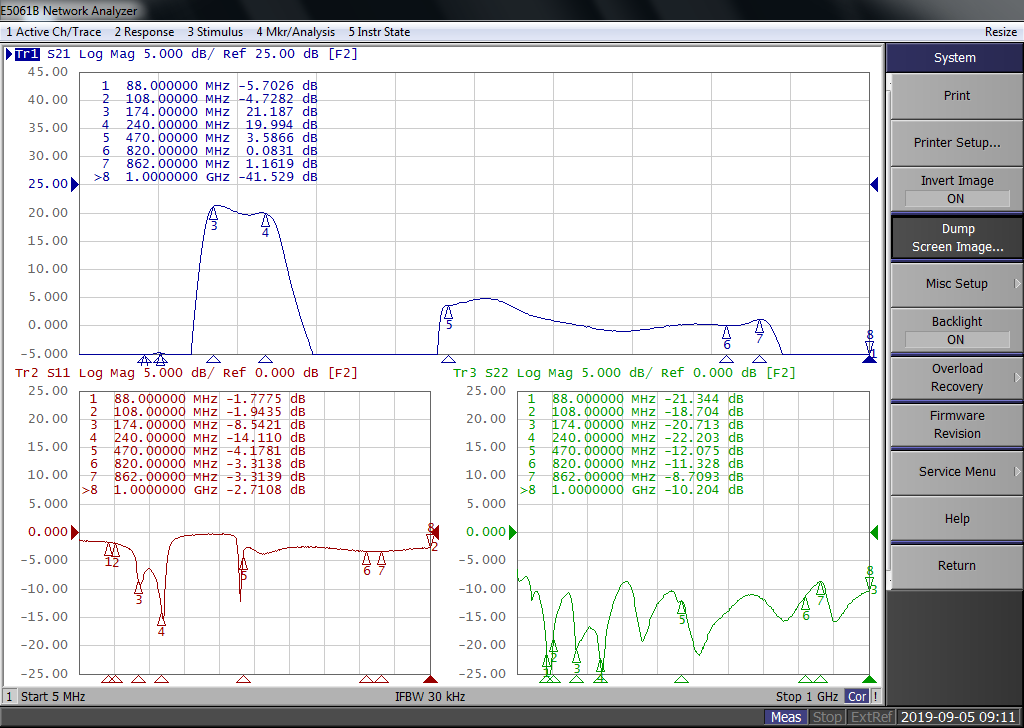Click the blue right-side reference marker of Tr1
The width and height of the screenshot is (1024, 728).
[874, 185]
